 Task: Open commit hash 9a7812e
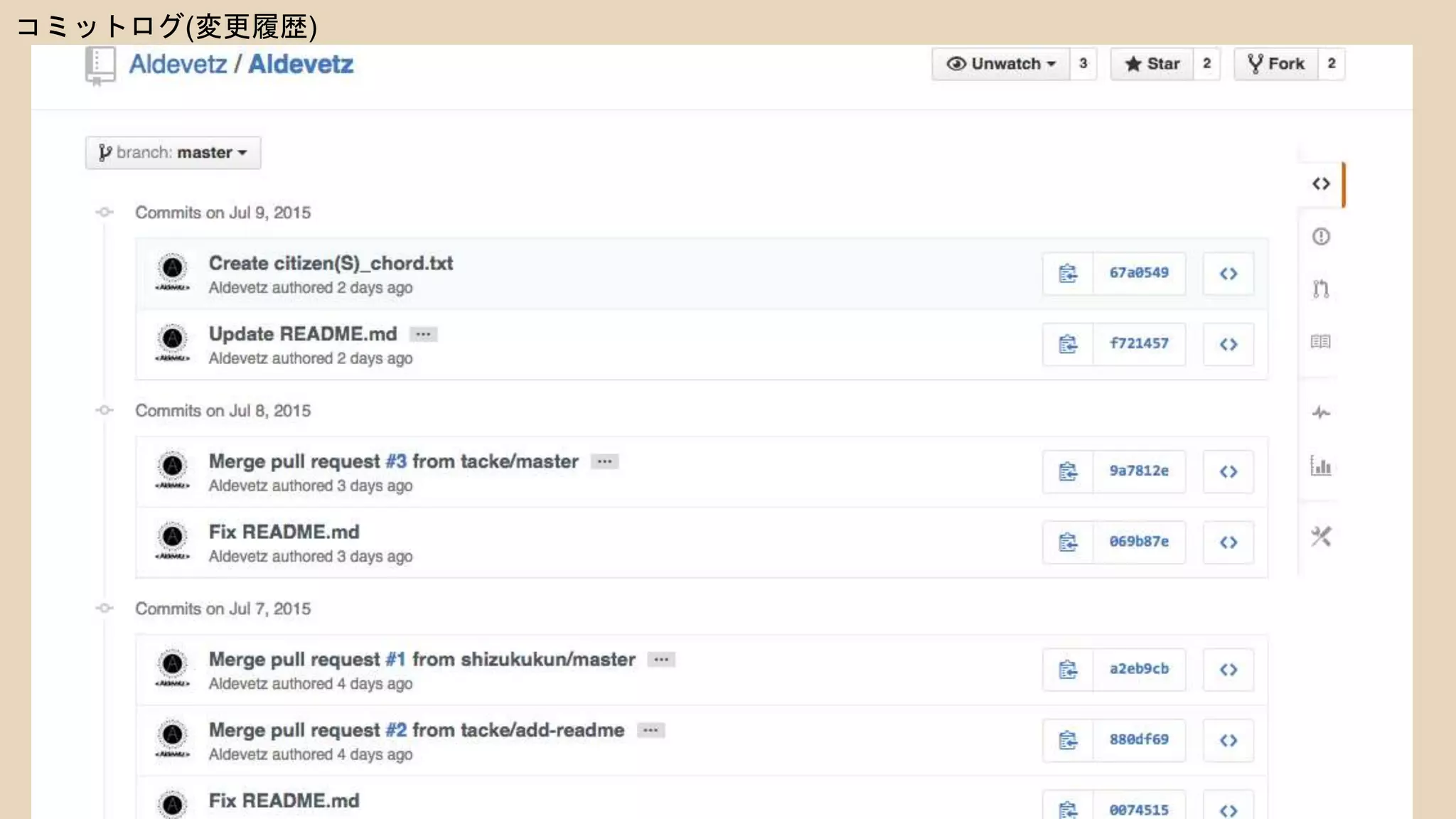pyautogui.click(x=1139, y=471)
